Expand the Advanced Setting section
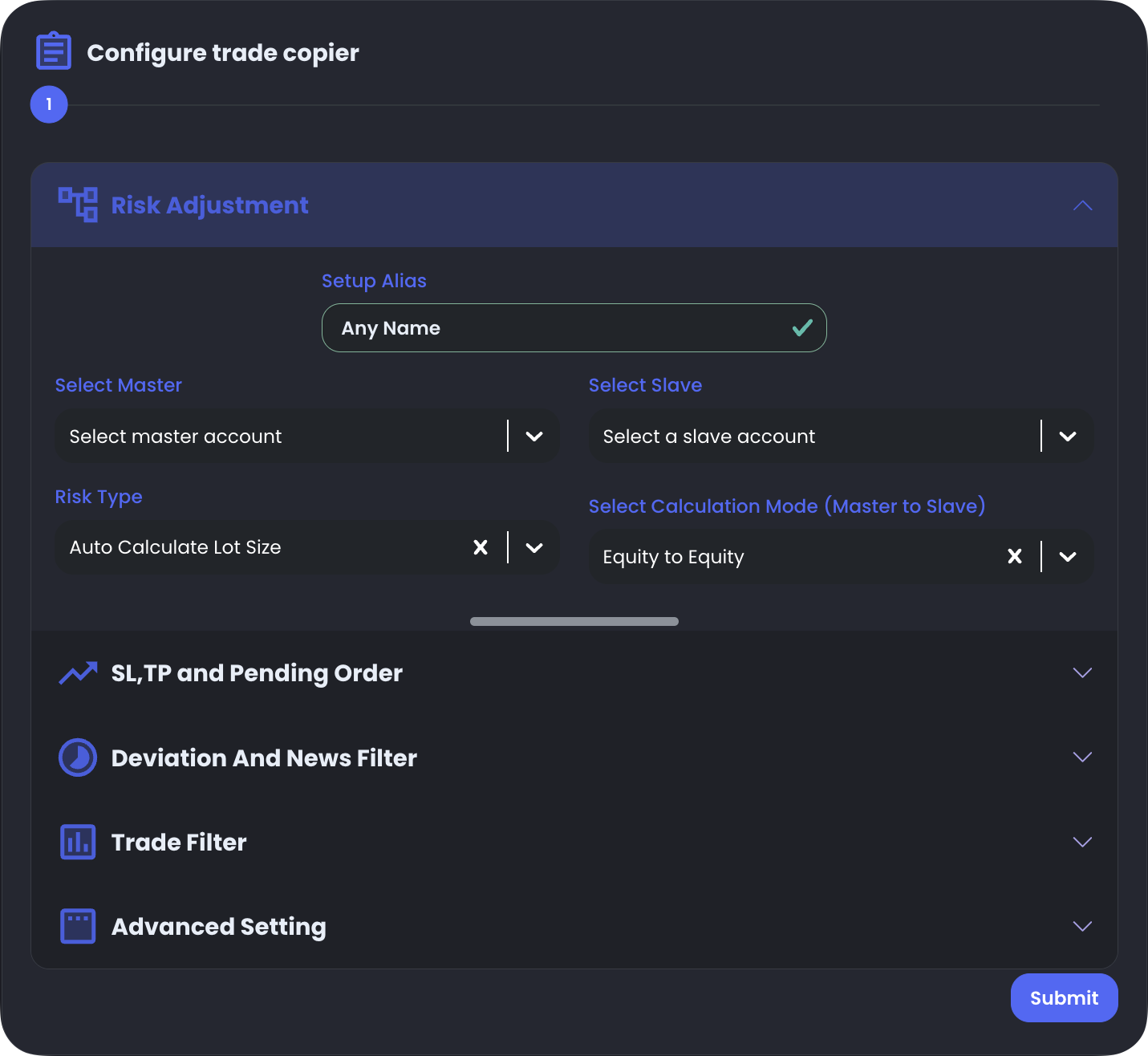Image resolution: width=1148 pixels, height=1056 pixels. click(1082, 926)
